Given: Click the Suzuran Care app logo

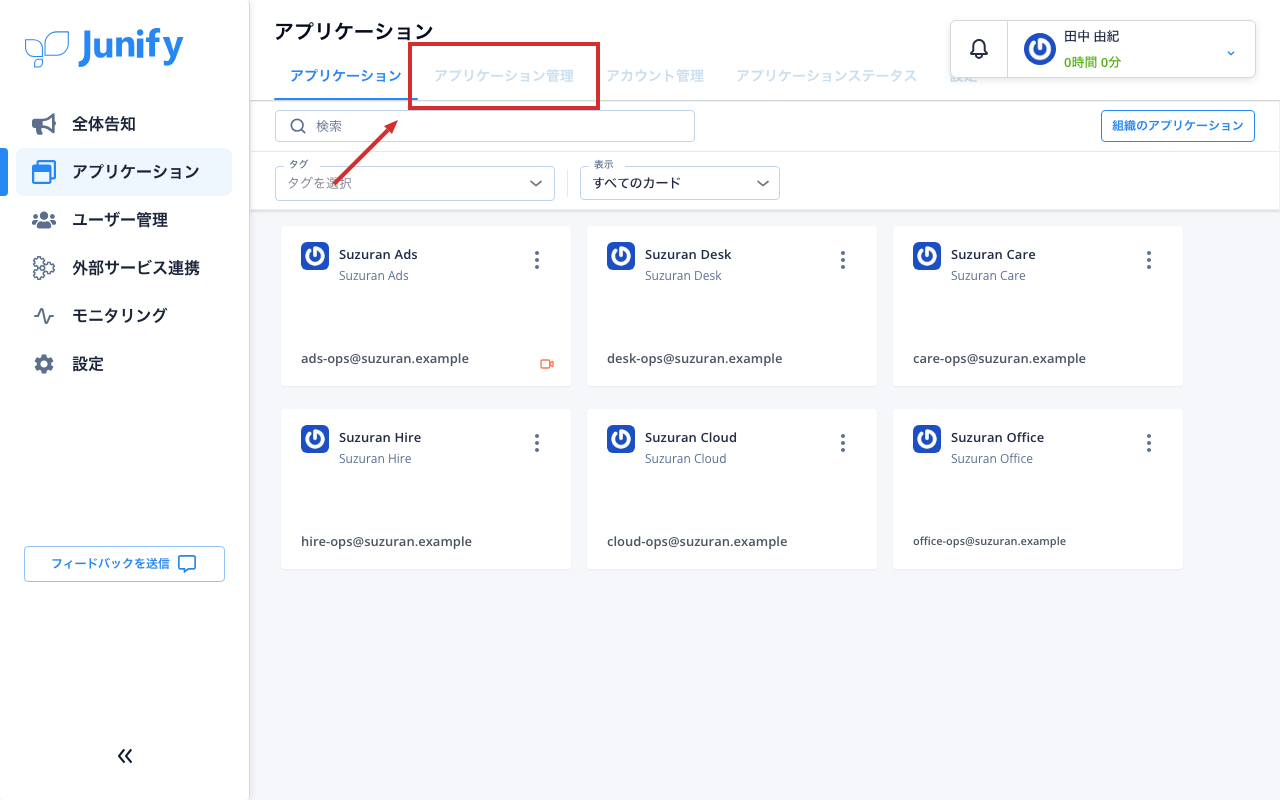Looking at the screenshot, I should [x=927, y=256].
